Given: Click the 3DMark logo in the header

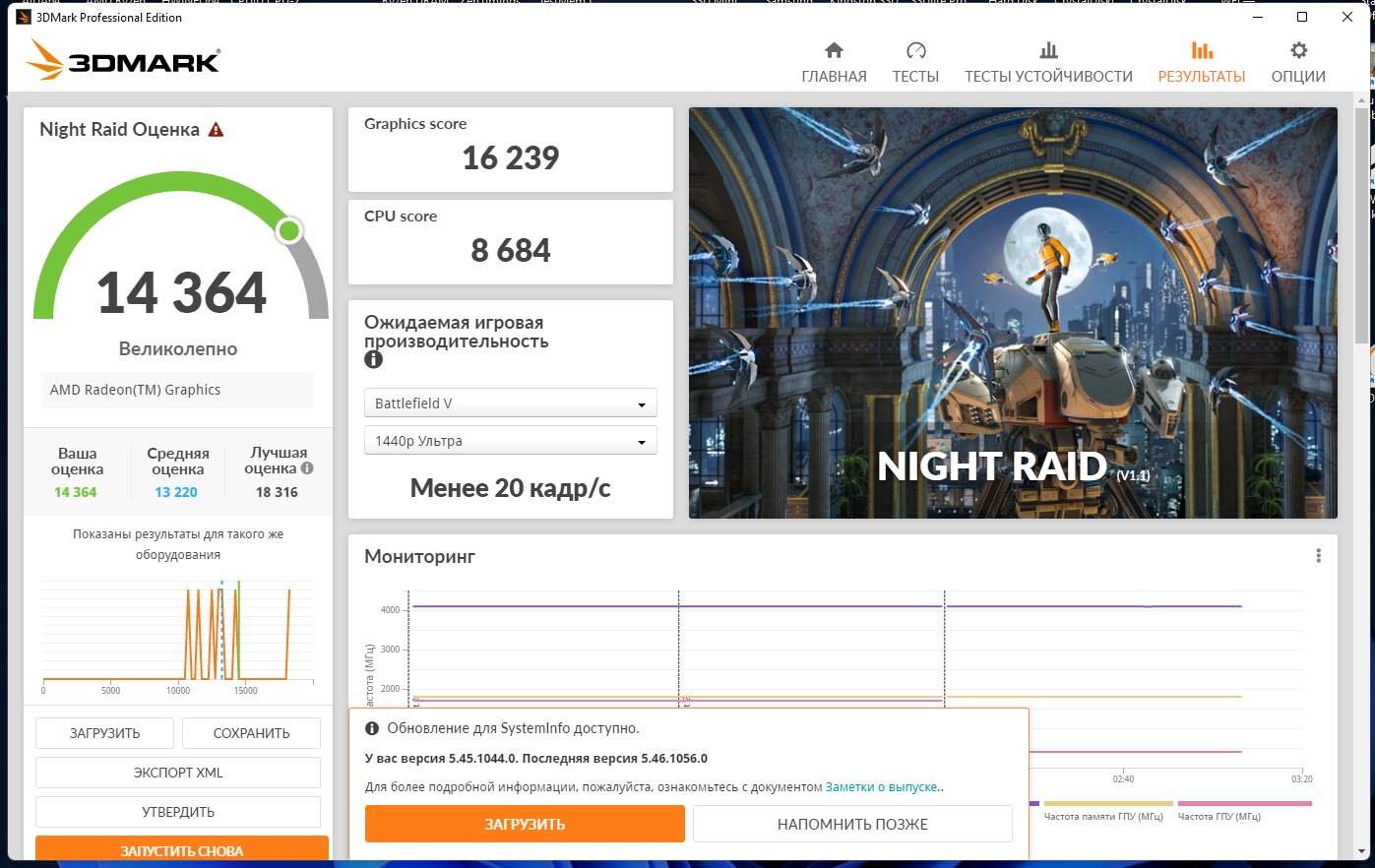Looking at the screenshot, I should 123,60.
